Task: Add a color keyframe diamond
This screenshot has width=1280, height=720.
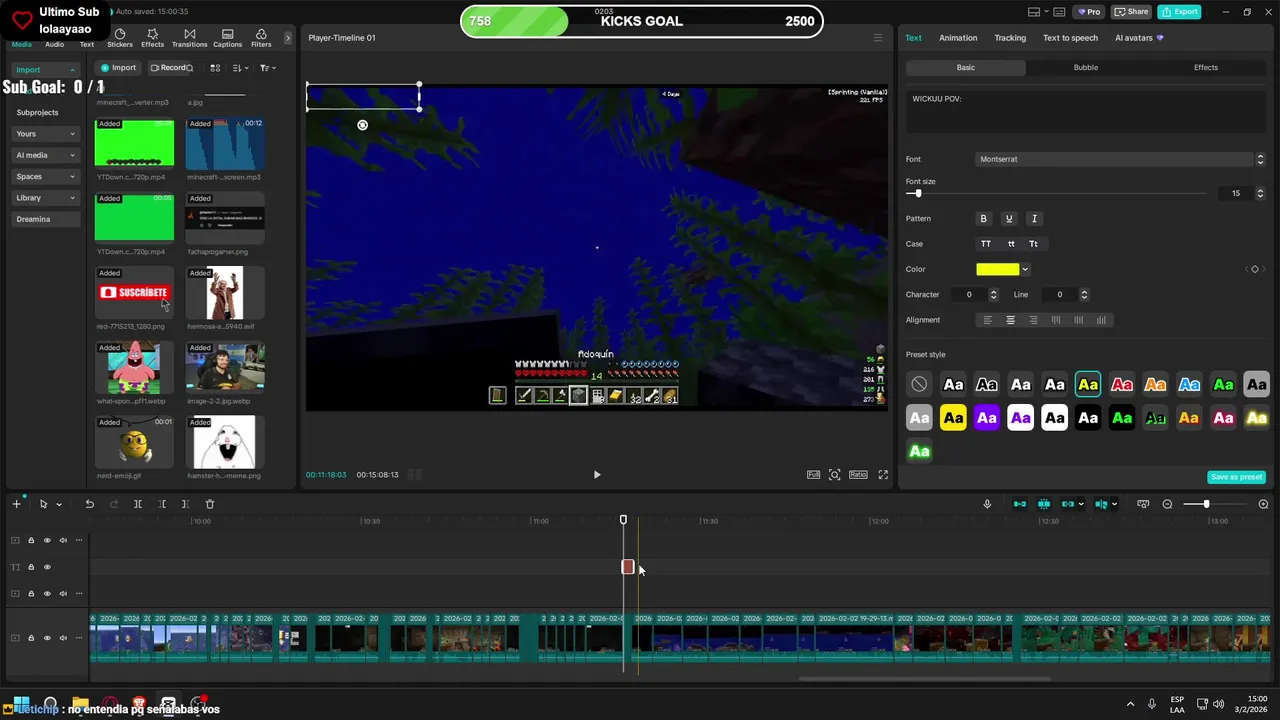Action: click(x=1255, y=269)
